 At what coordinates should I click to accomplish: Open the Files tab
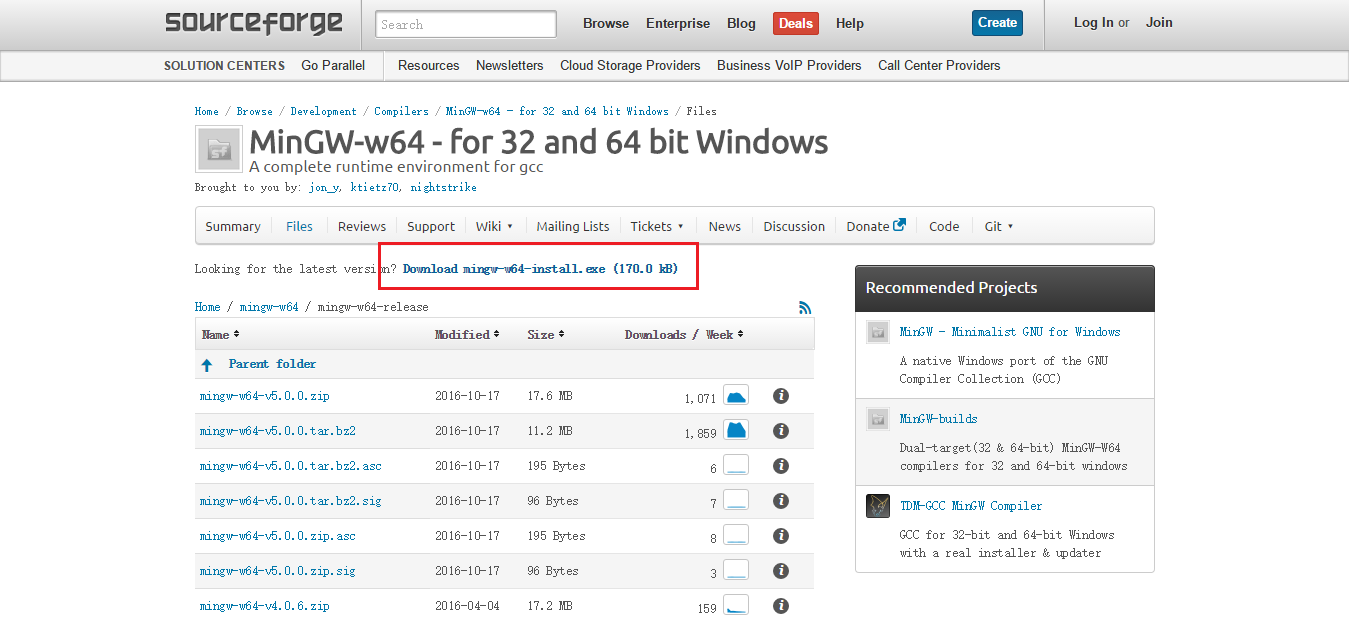299,226
